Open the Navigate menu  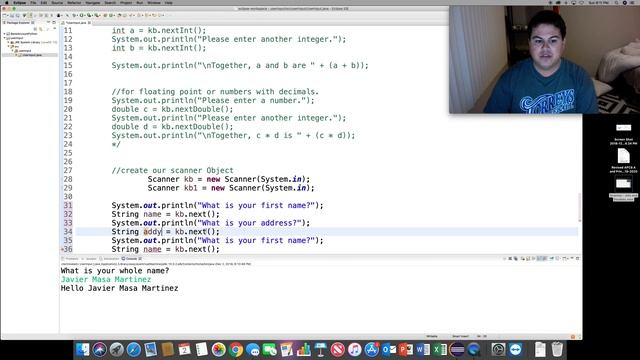pyautogui.click(x=93, y=2)
